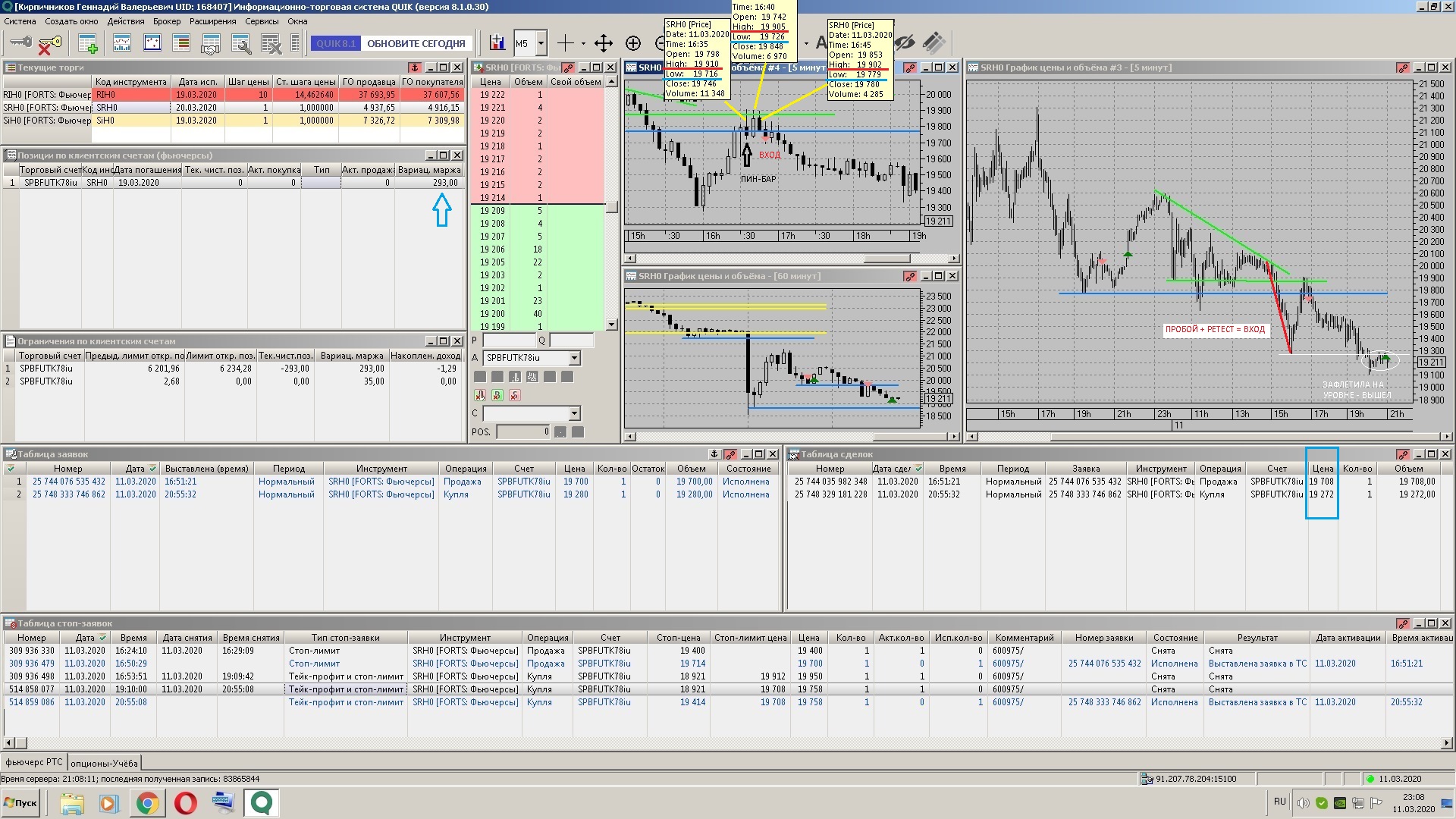Open the M5 timeframe dropdown
The image size is (1456, 819).
click(x=541, y=43)
